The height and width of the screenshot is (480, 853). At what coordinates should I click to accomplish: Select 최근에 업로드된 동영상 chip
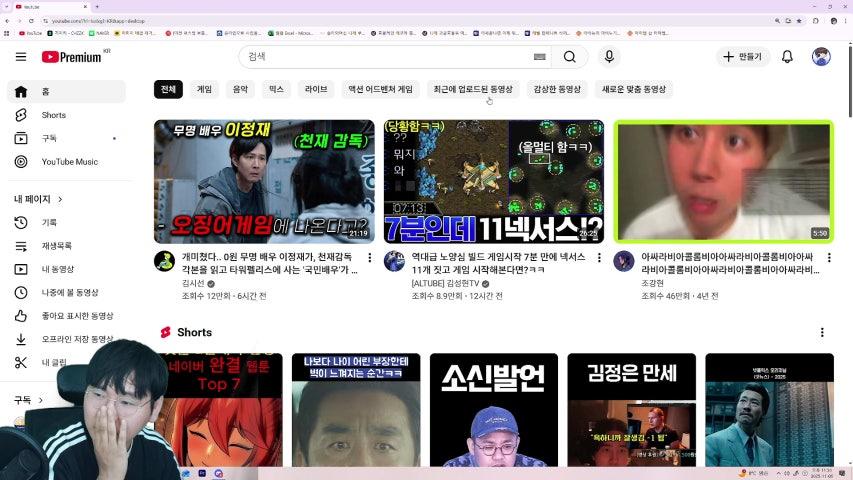pos(473,89)
